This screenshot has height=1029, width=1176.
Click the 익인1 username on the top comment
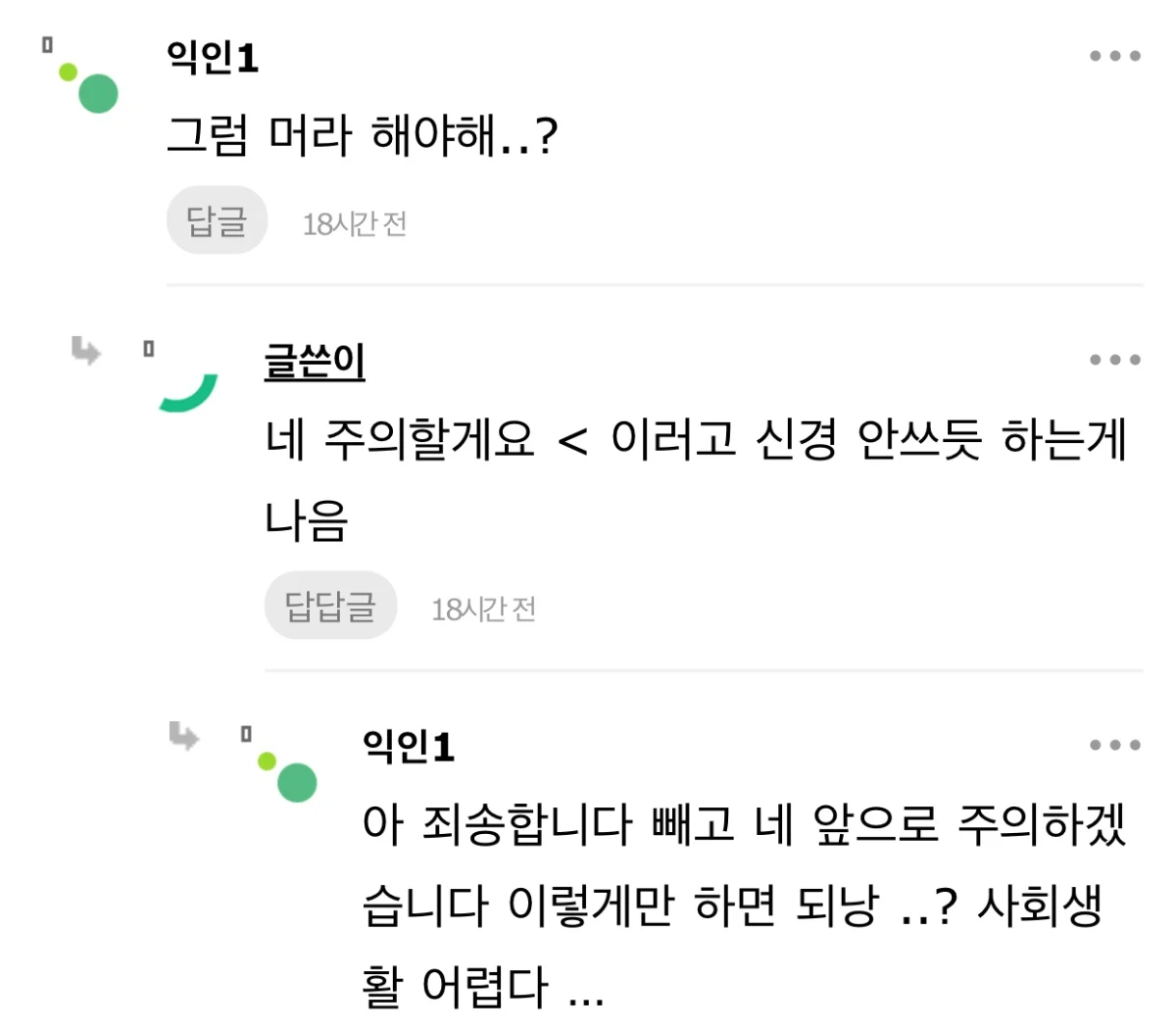213,57
